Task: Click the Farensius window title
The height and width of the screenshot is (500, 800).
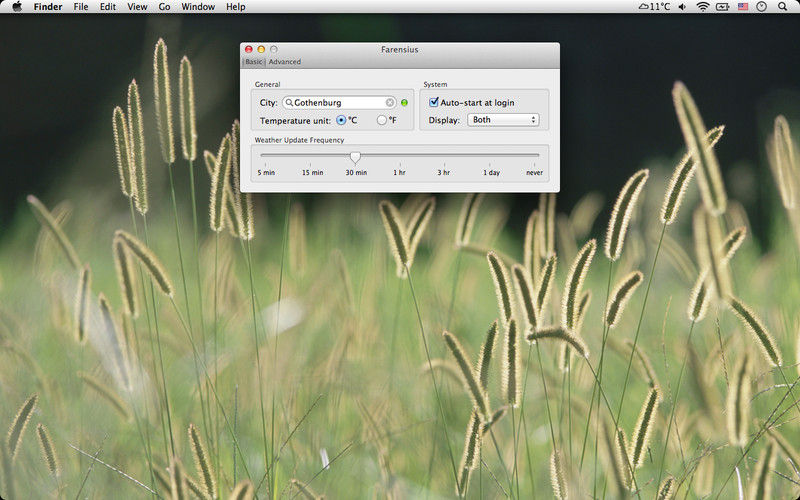Action: click(x=399, y=49)
